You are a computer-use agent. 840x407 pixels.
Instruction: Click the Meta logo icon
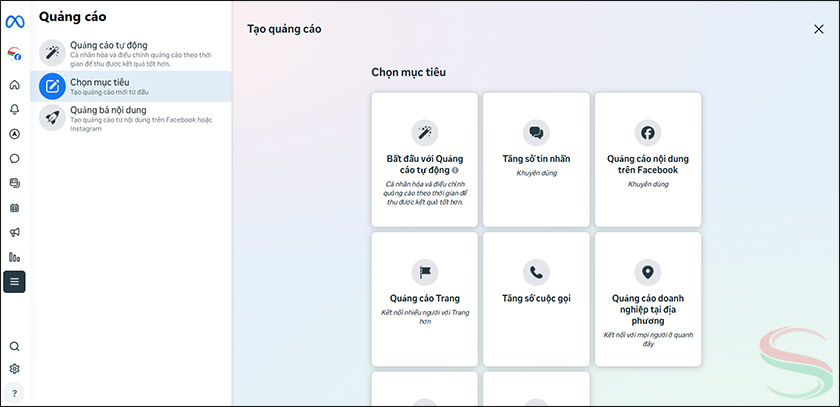click(x=14, y=21)
